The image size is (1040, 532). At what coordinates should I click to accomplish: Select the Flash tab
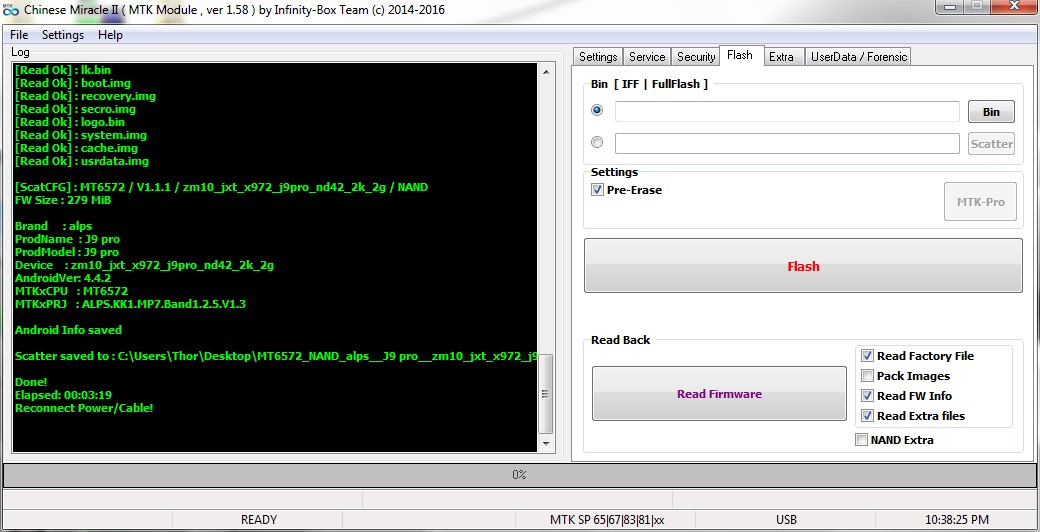pyautogui.click(x=740, y=55)
